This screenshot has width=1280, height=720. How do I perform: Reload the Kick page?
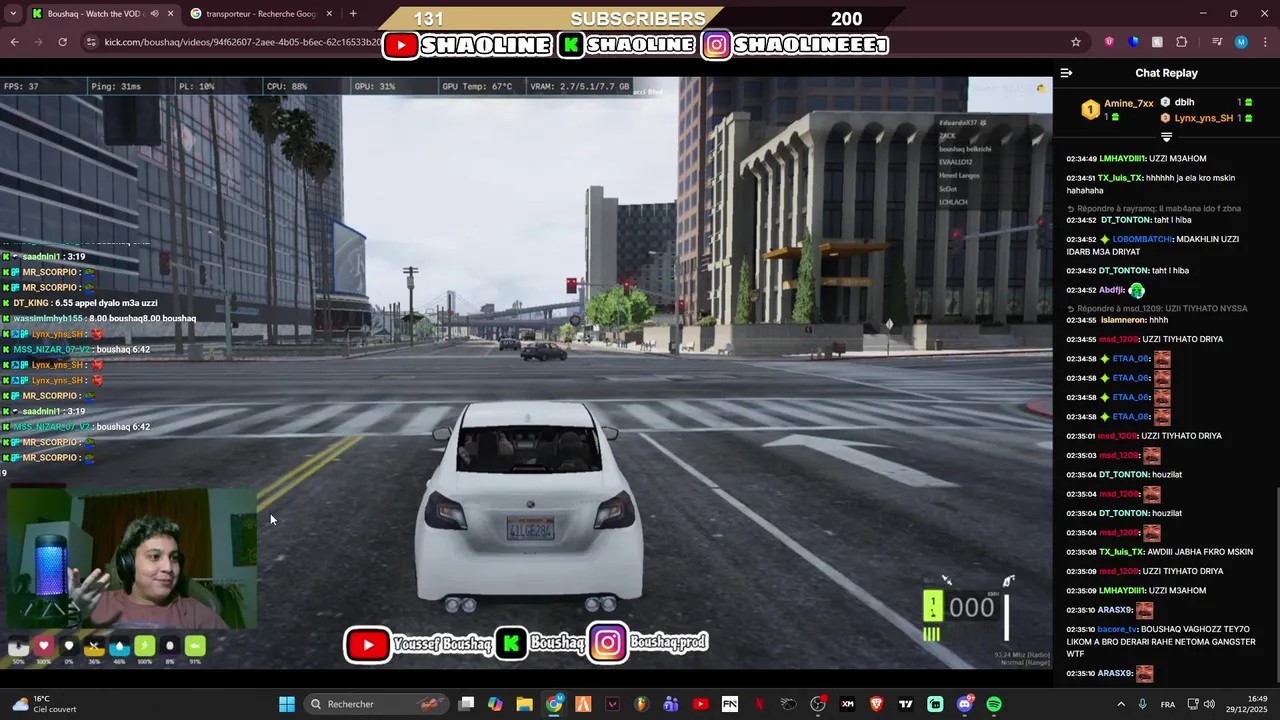62,42
